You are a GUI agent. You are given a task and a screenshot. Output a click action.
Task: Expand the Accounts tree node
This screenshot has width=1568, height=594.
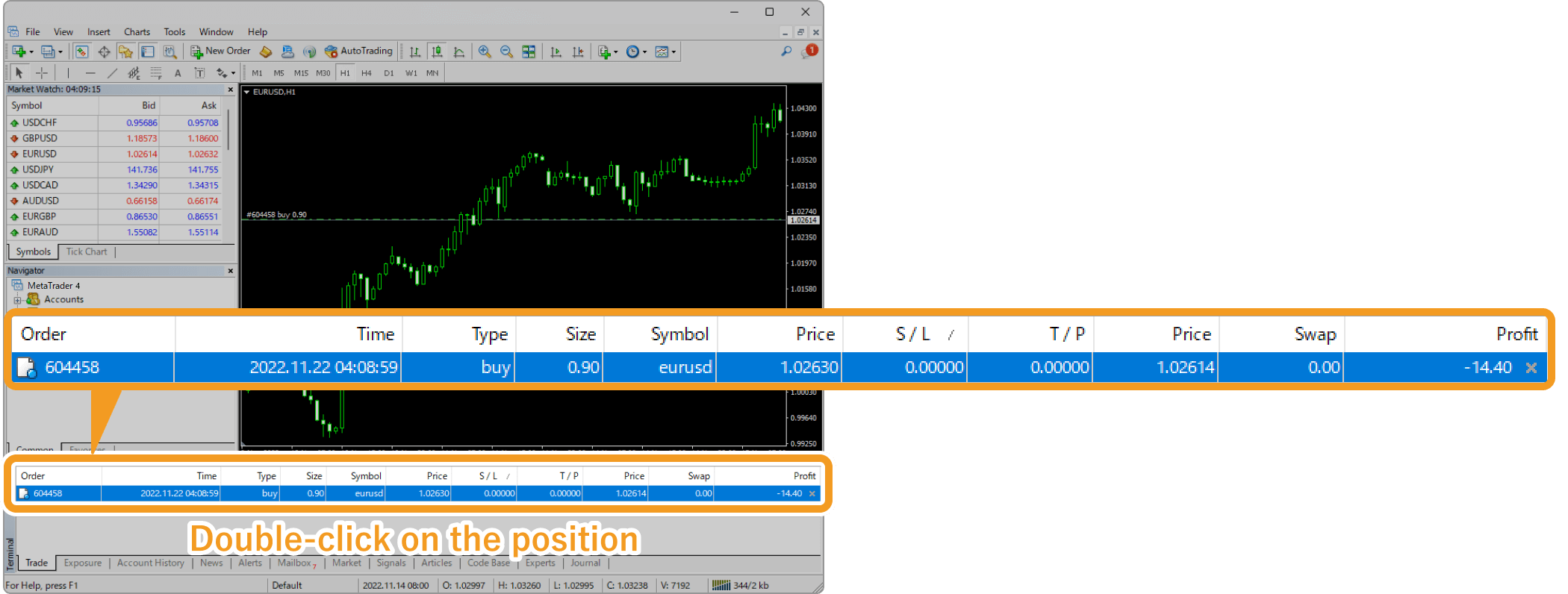[x=17, y=300]
